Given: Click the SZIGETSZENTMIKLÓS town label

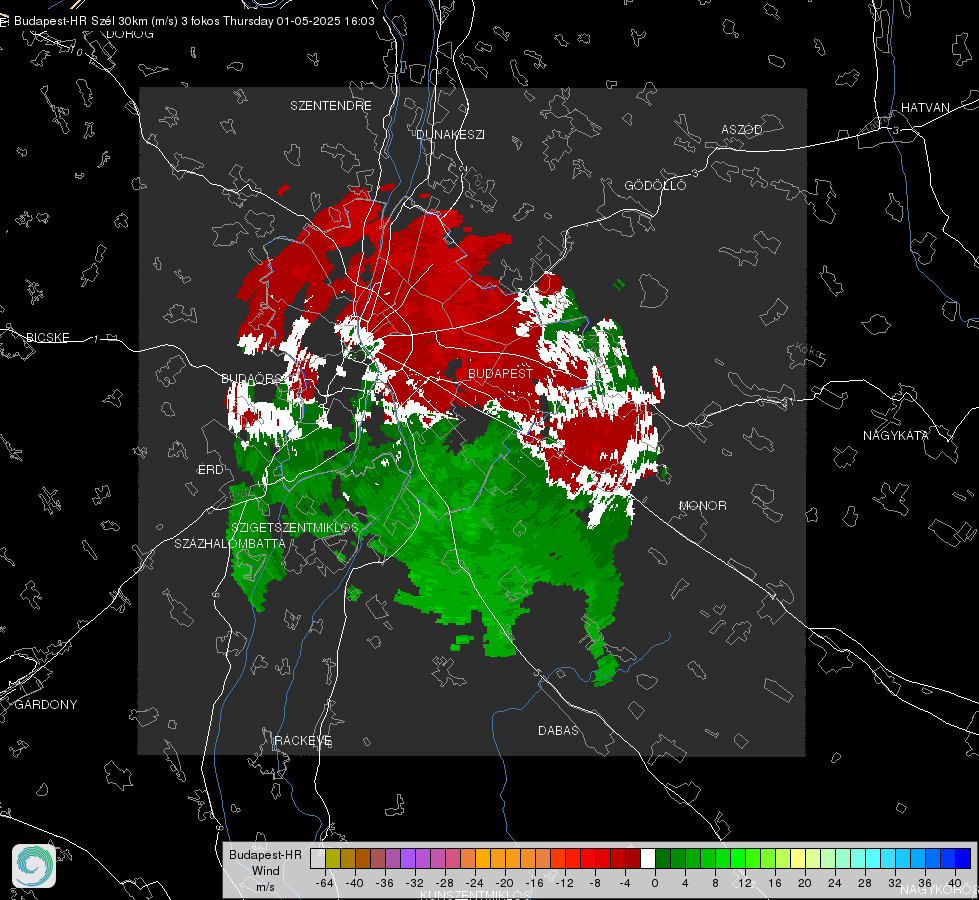Looking at the screenshot, I should tap(295, 528).
